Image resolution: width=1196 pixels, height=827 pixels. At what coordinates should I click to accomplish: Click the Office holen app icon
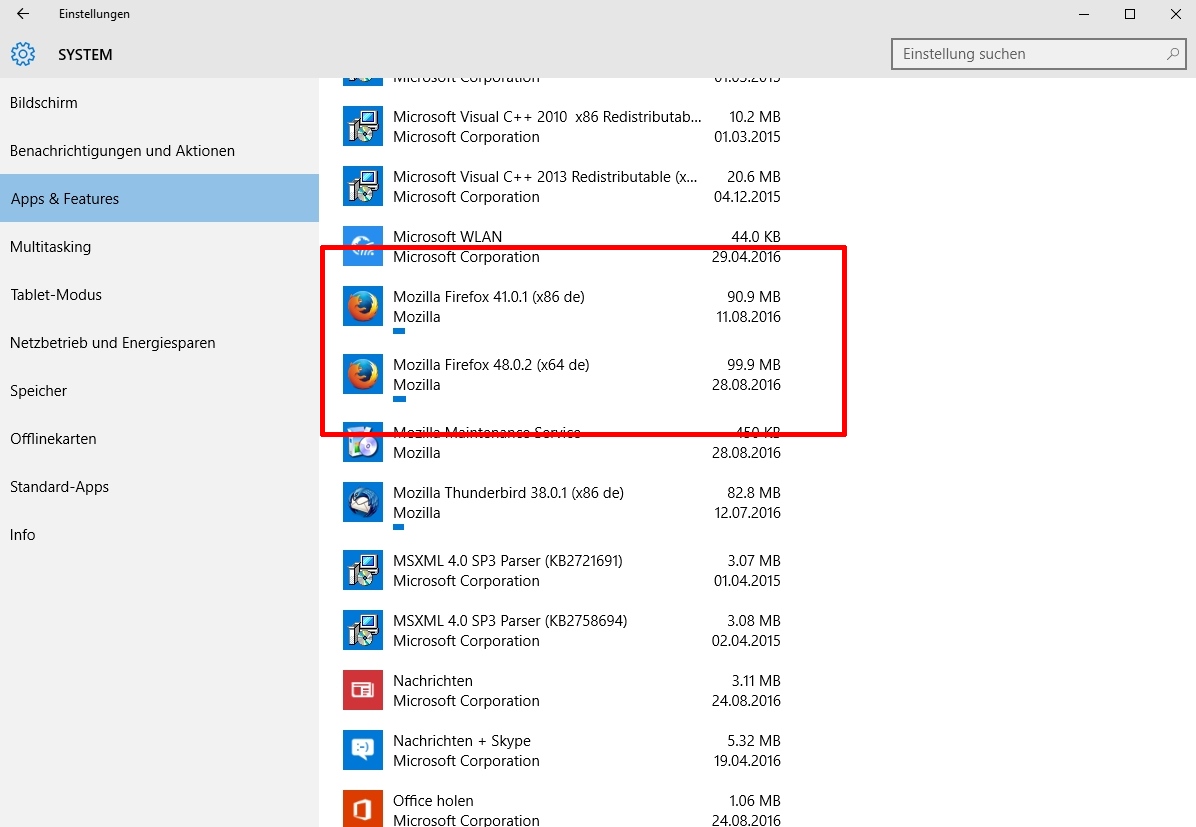click(x=362, y=809)
